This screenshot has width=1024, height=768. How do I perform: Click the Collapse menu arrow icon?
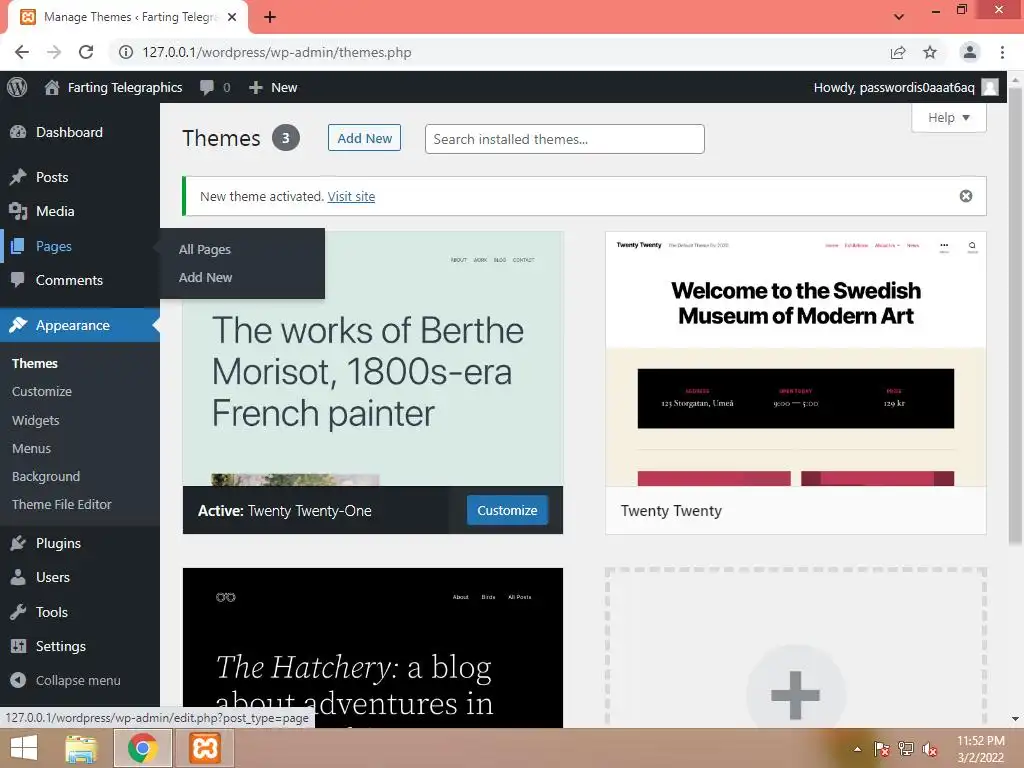pyautogui.click(x=18, y=680)
